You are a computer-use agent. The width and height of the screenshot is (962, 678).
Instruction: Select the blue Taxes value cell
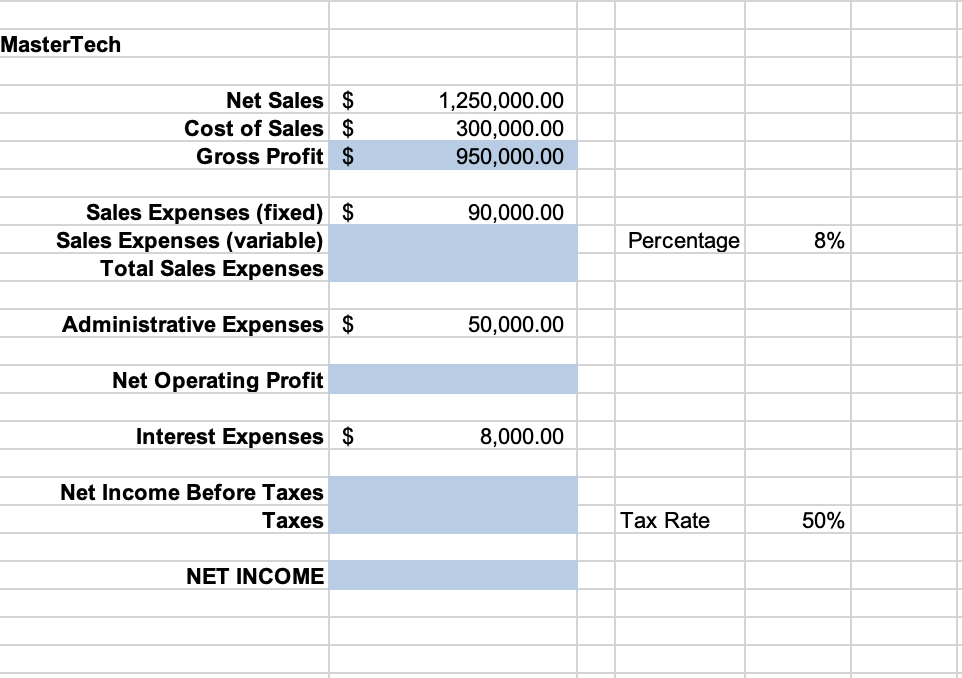point(453,520)
